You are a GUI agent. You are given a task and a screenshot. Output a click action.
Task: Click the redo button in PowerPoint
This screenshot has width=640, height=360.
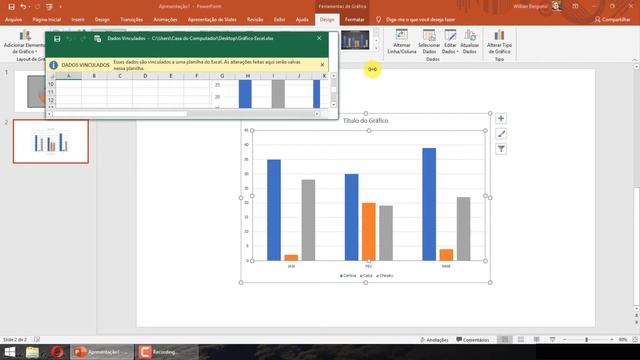[x=38, y=7]
